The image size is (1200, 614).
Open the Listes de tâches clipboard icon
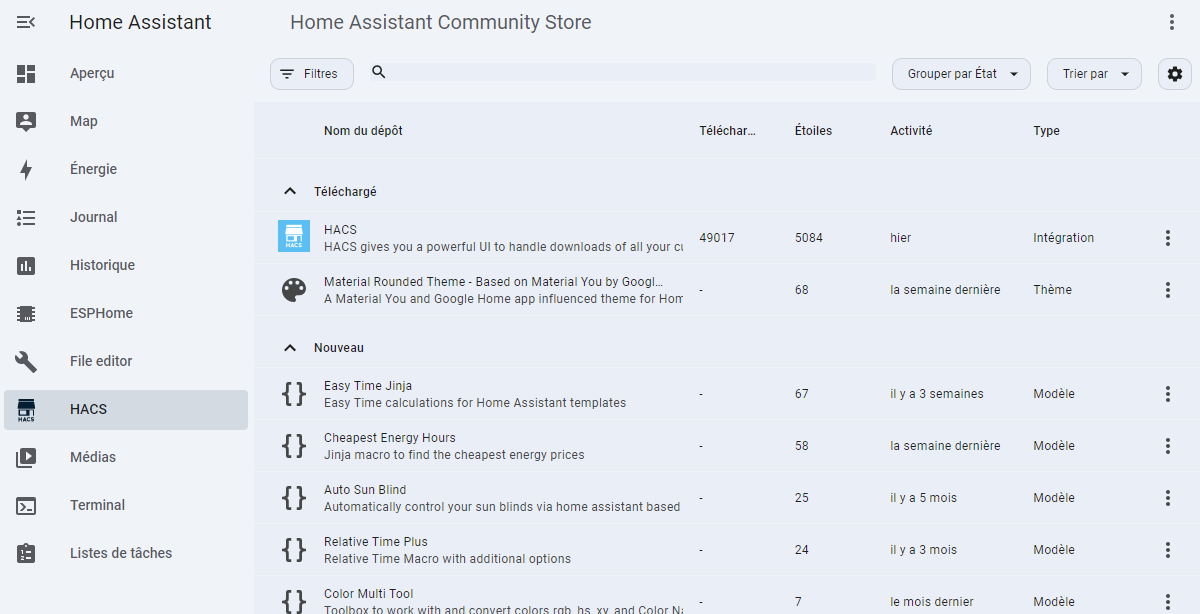[26, 553]
